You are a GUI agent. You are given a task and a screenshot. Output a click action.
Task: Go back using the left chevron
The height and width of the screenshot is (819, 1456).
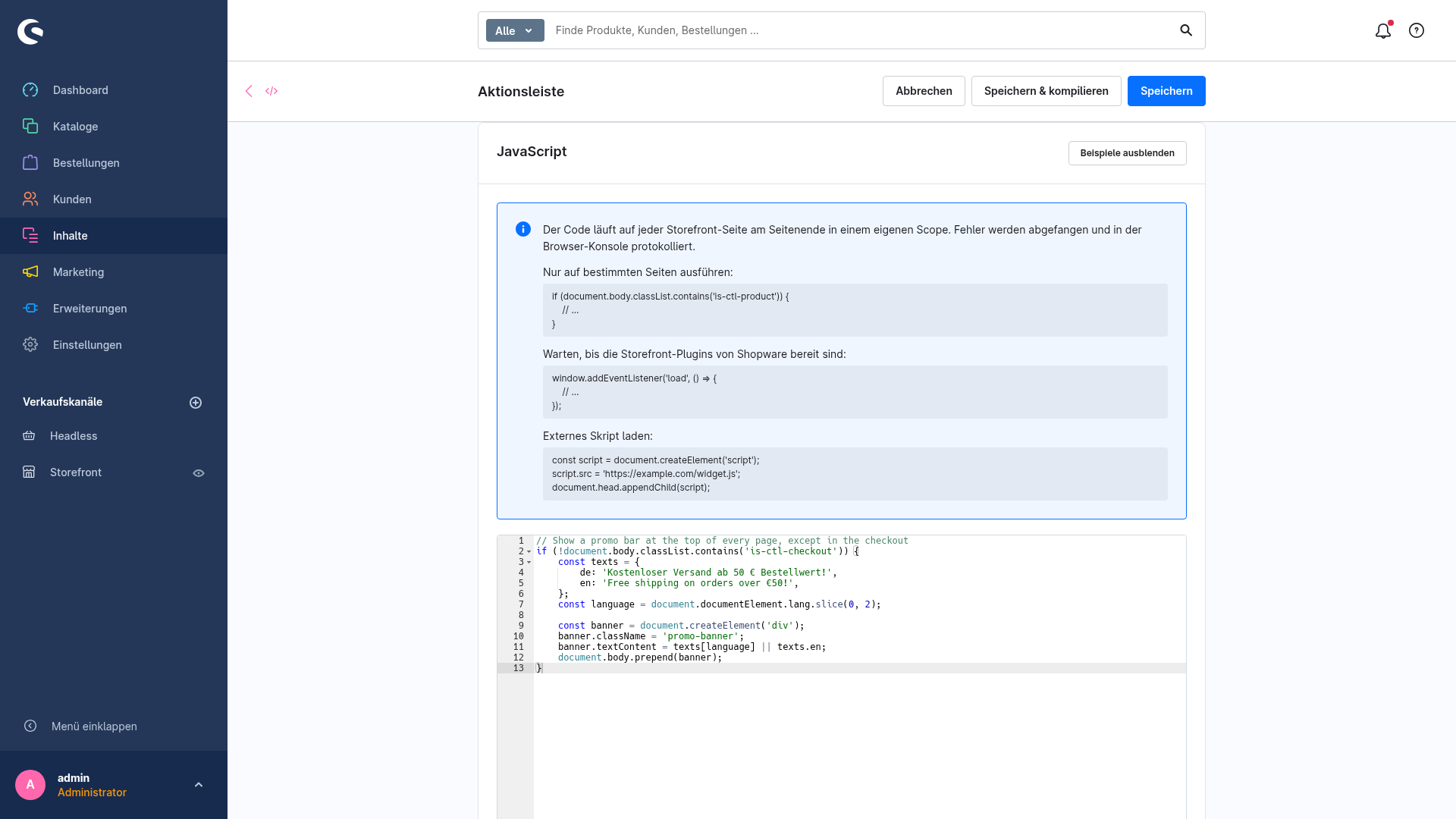point(249,91)
